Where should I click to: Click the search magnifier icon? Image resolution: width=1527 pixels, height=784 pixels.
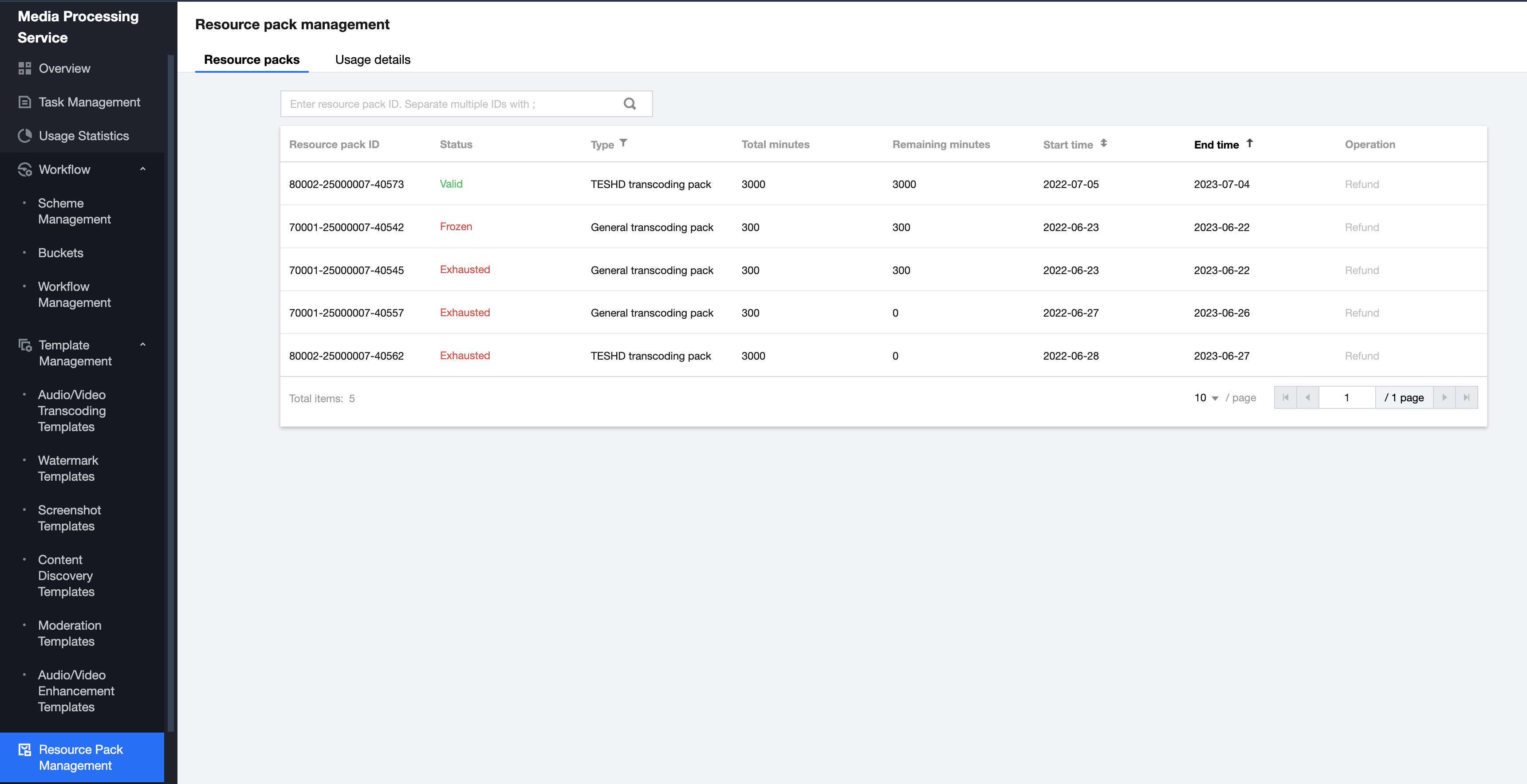(630, 104)
